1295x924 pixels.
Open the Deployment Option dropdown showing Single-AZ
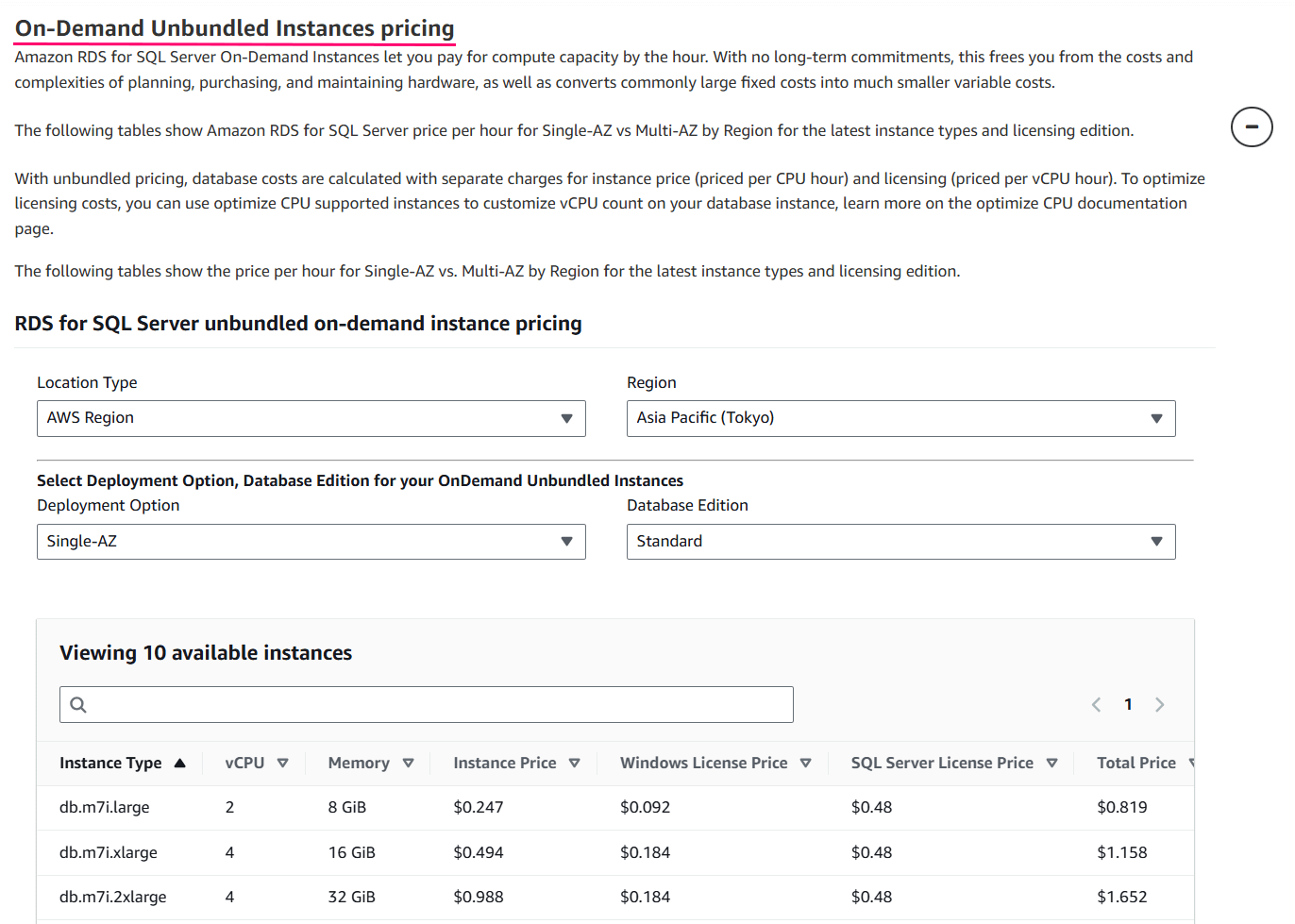[x=311, y=542]
